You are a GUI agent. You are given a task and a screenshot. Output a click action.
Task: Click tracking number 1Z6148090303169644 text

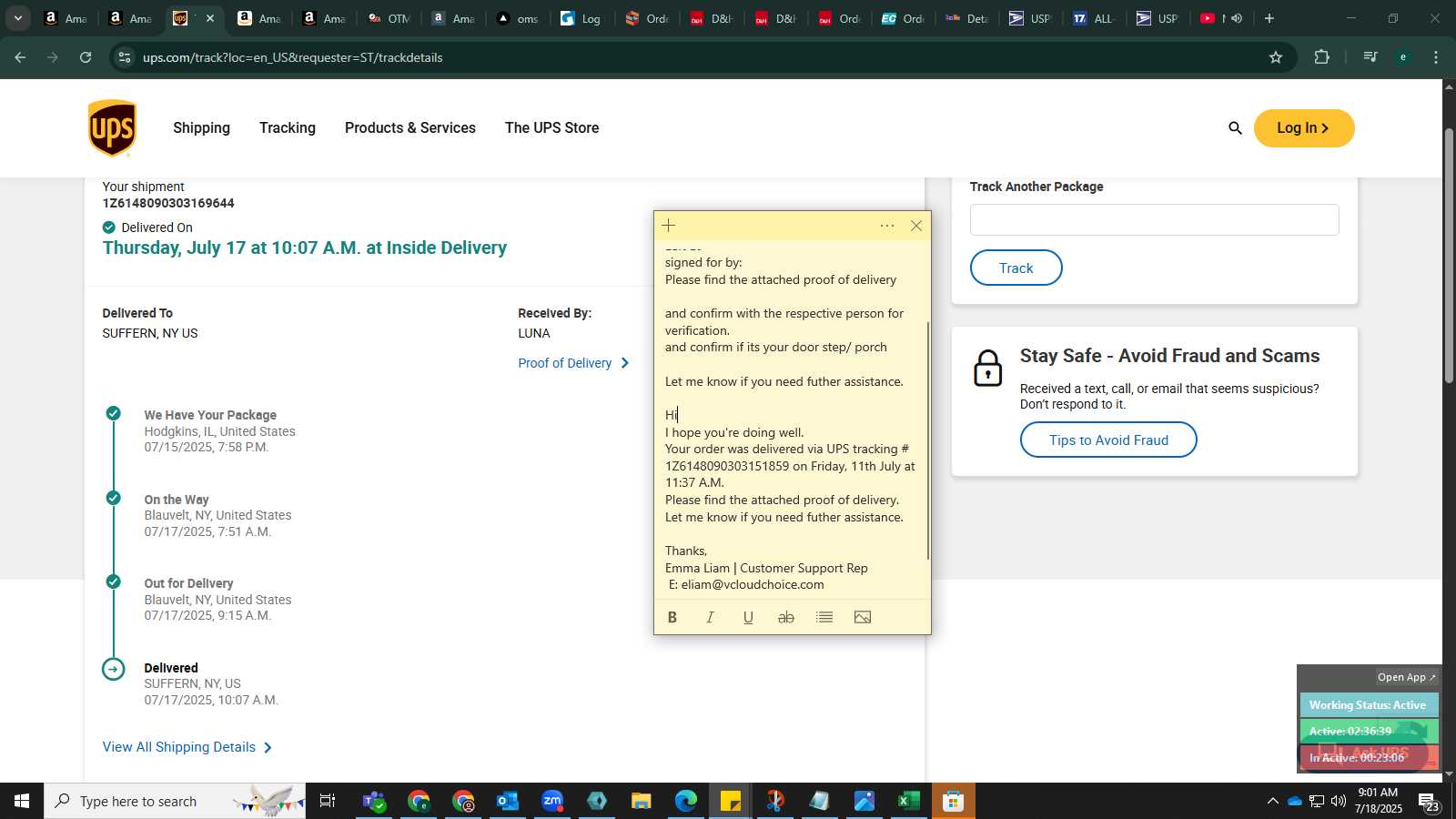(168, 203)
